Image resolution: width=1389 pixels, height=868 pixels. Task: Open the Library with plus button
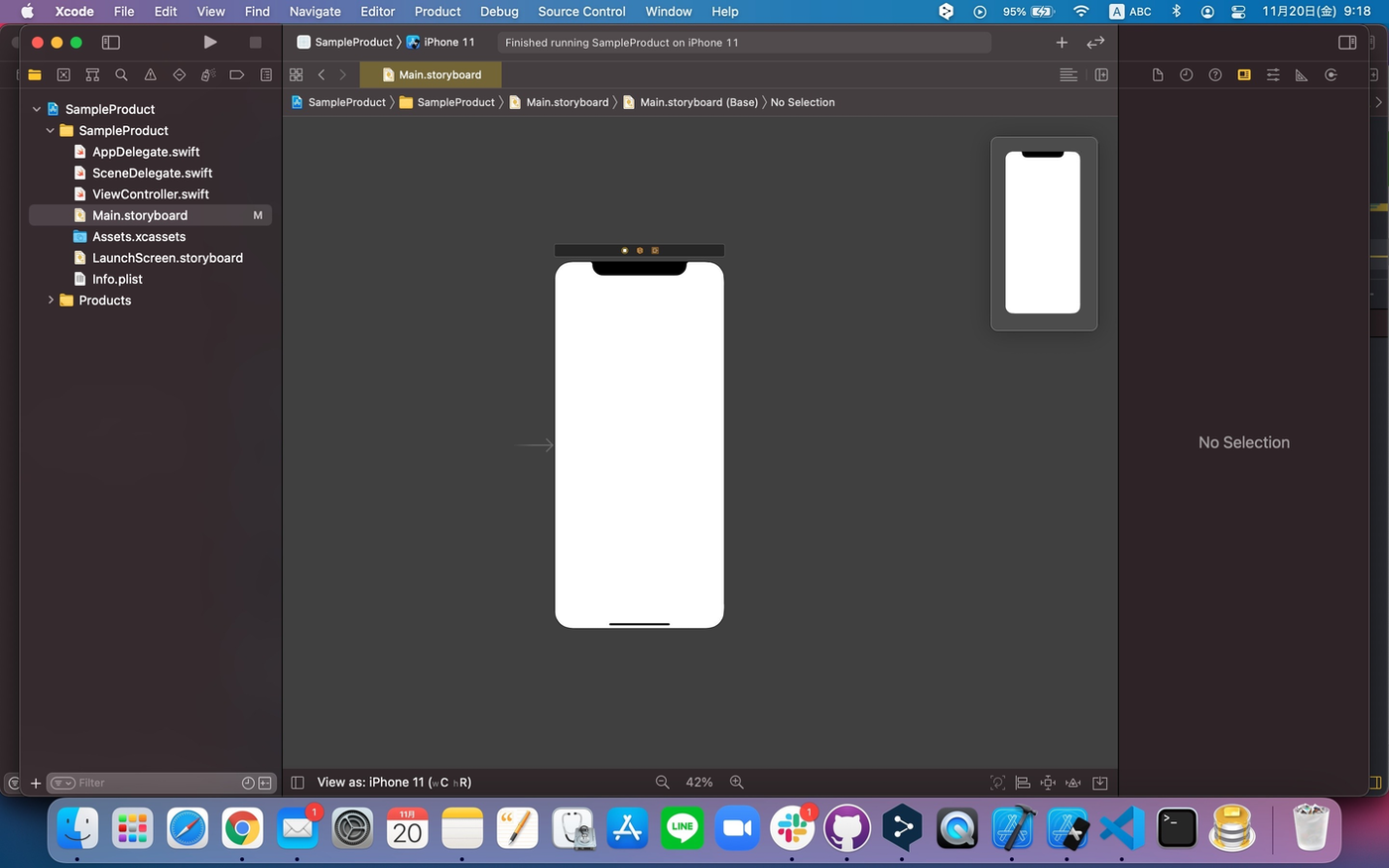click(x=1062, y=42)
